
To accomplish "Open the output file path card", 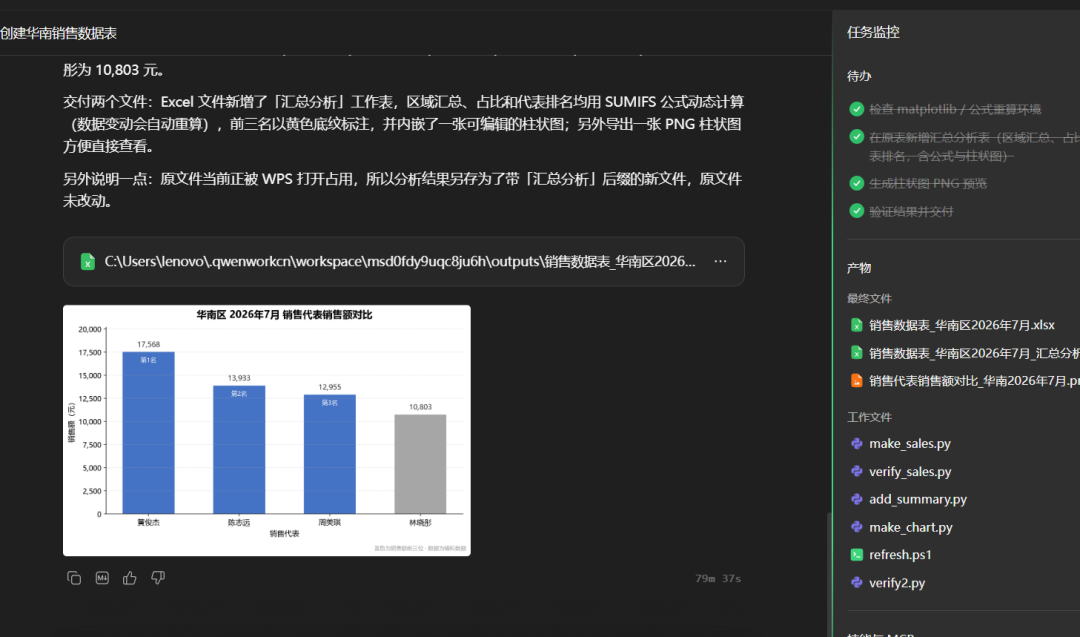I will coord(404,261).
